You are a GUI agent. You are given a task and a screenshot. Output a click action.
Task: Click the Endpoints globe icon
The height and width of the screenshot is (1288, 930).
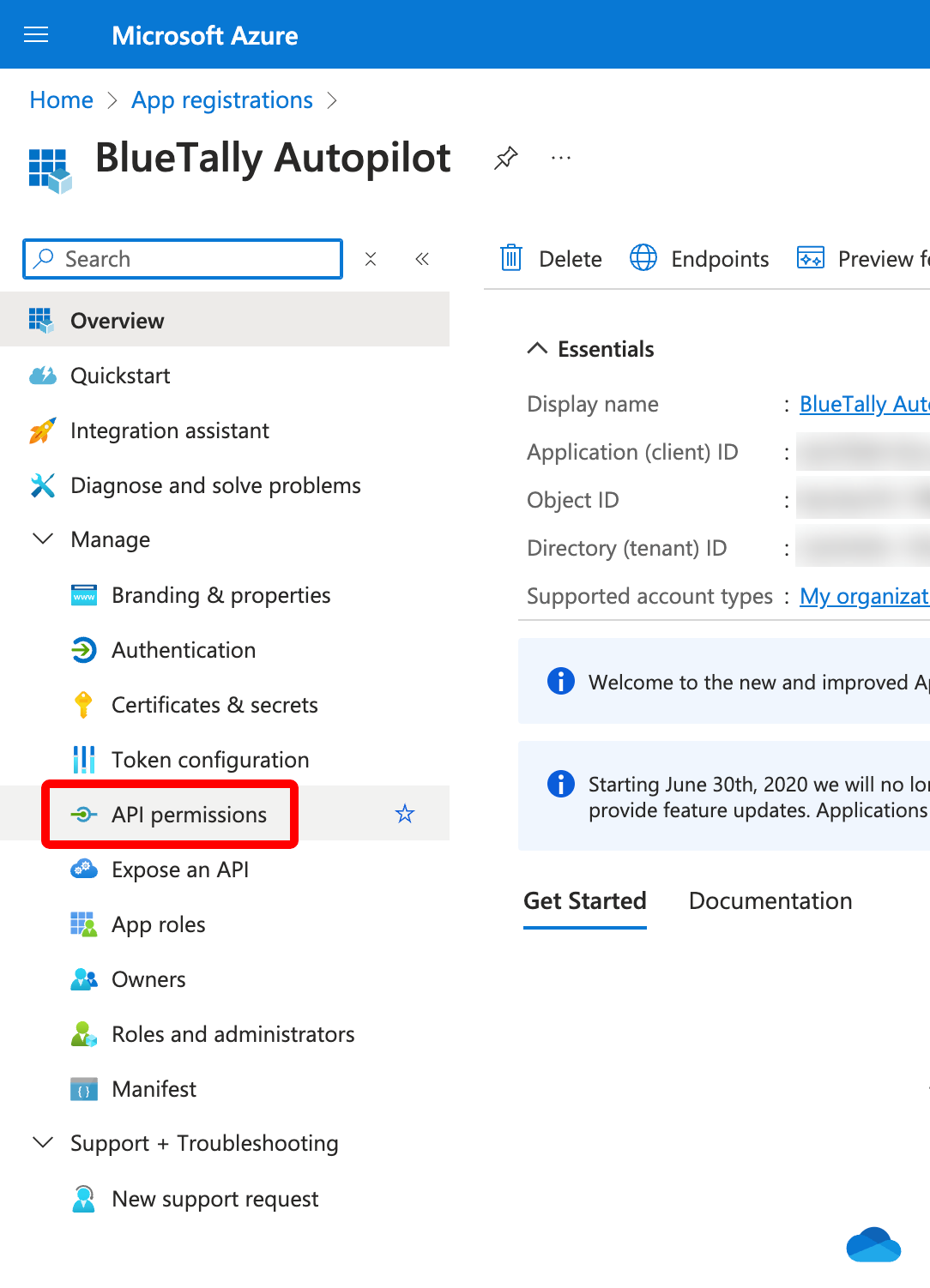pyautogui.click(x=643, y=257)
